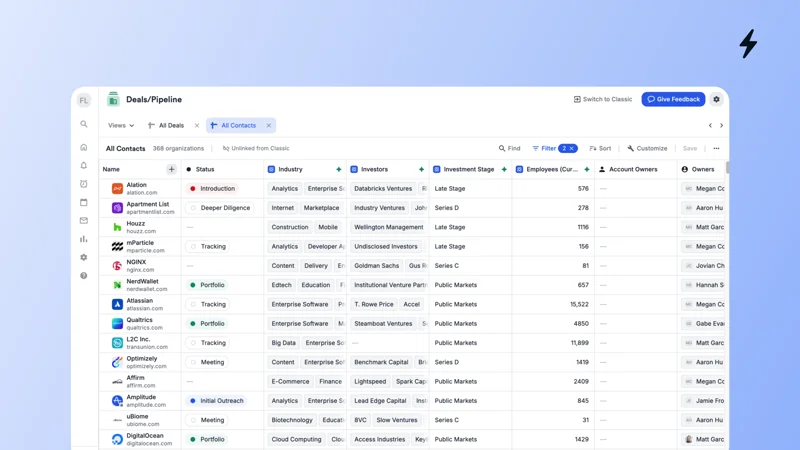Click Unlinked from Classic label
Screen dimensions: 800x450
tap(256, 148)
